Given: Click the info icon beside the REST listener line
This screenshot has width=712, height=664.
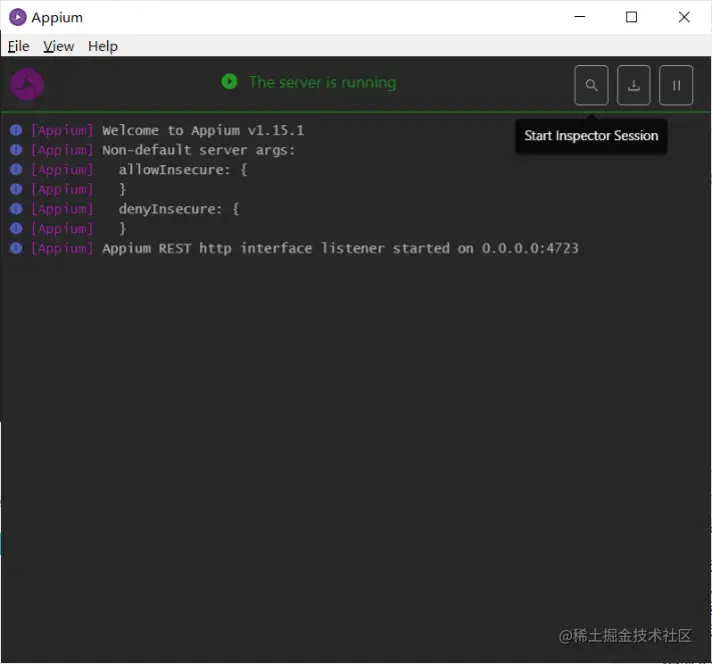Looking at the screenshot, I should pos(16,248).
